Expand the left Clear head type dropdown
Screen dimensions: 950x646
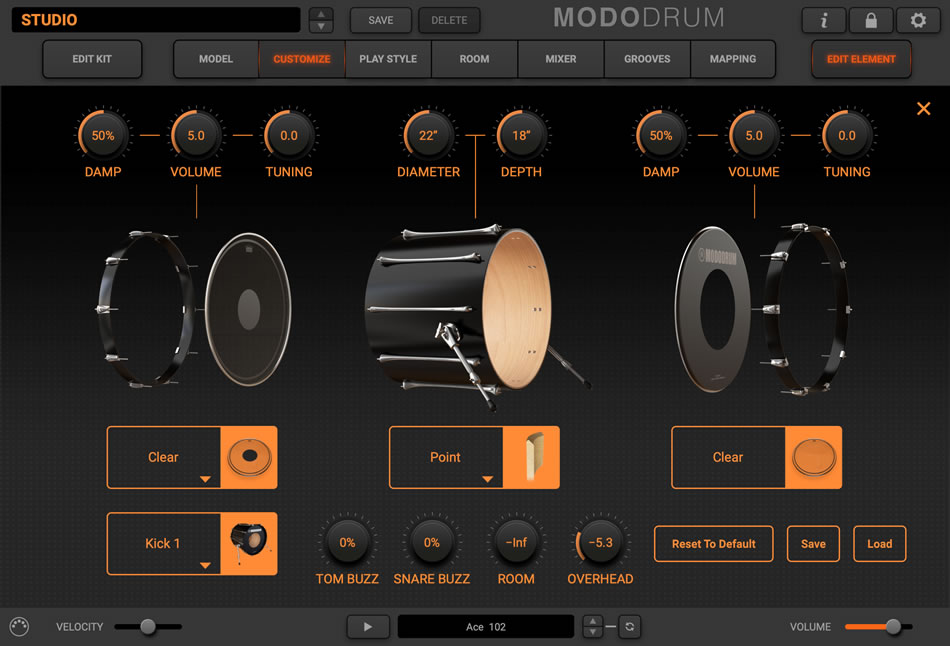164,458
